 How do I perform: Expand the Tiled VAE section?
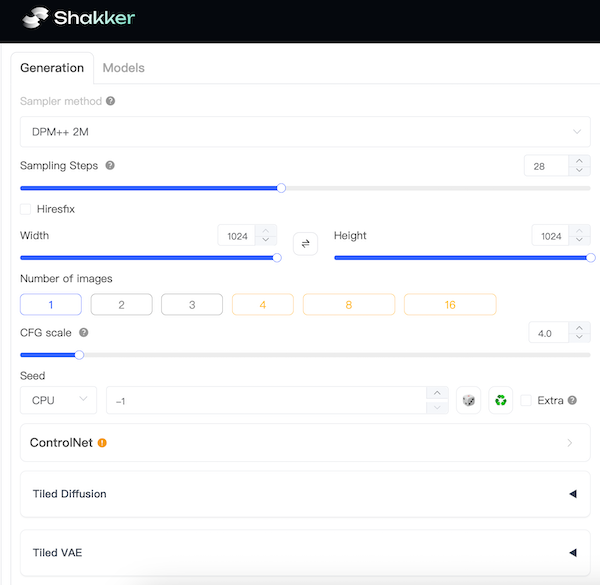[304, 552]
